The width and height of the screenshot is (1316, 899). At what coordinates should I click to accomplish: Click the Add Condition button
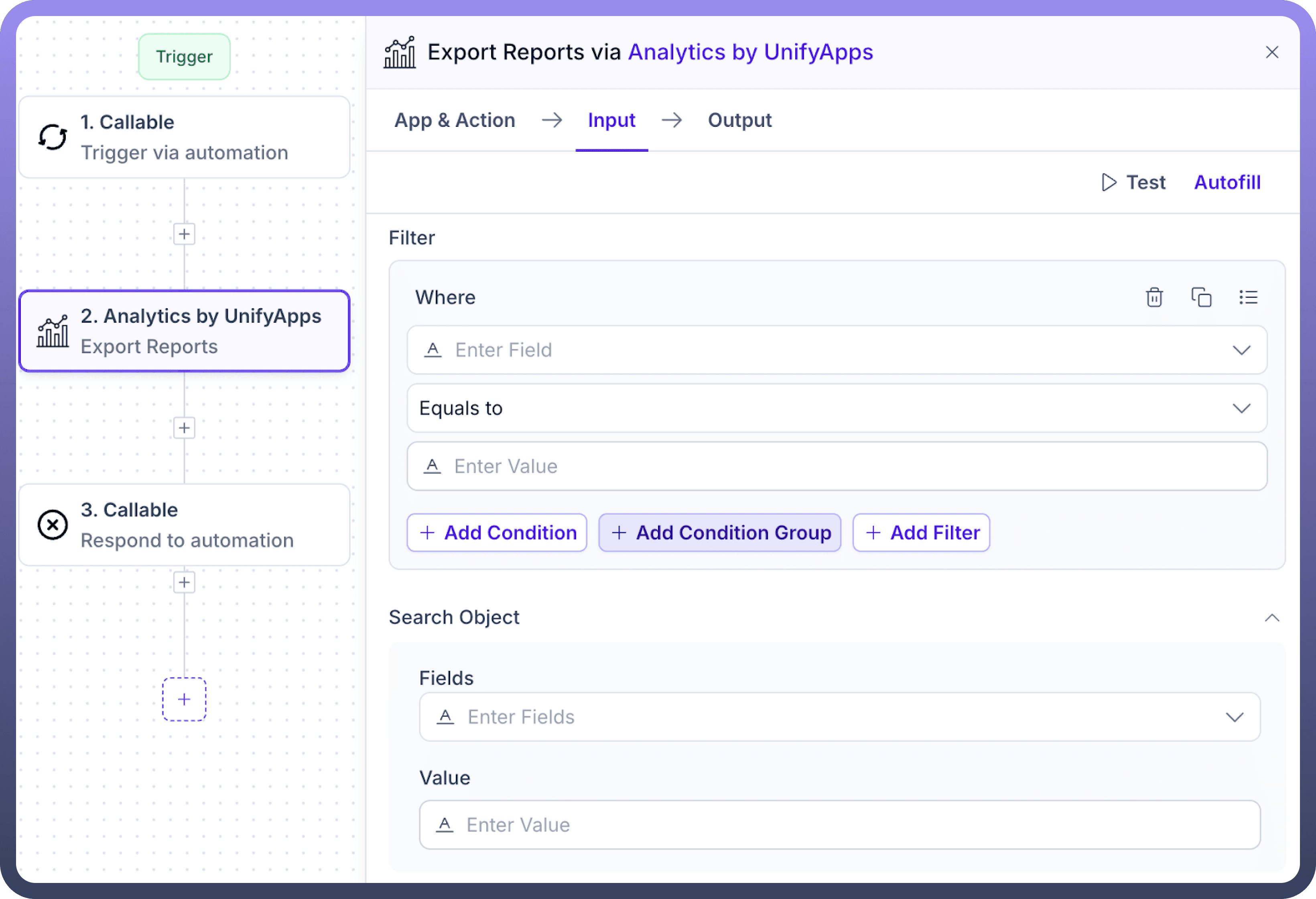497,533
